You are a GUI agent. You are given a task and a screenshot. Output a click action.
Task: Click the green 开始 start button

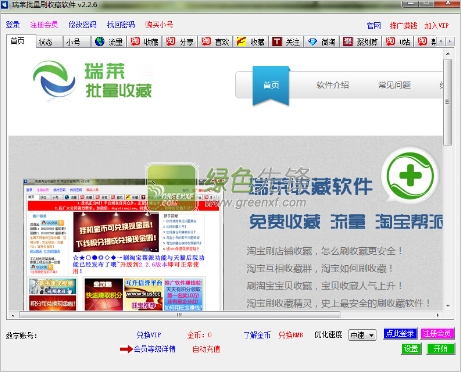point(441,349)
